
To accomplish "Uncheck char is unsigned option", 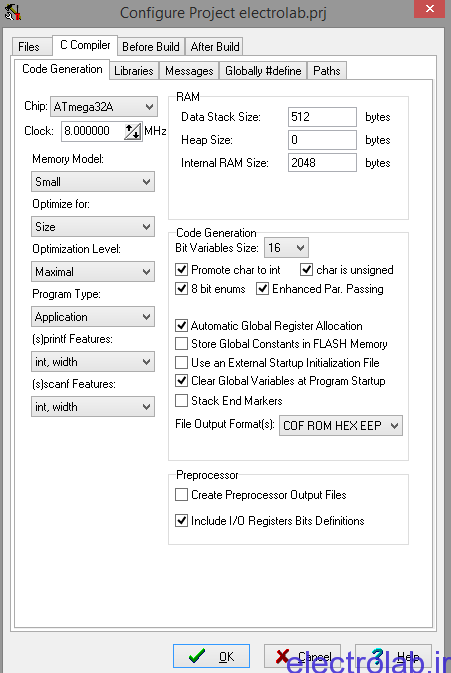I will (306, 270).
